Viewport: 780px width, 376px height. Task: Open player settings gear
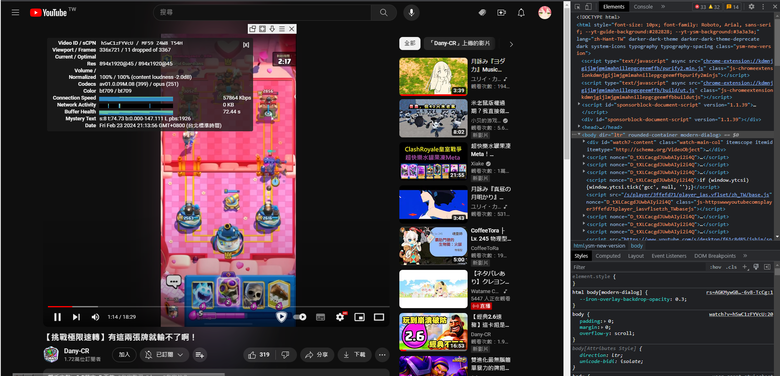(x=340, y=317)
